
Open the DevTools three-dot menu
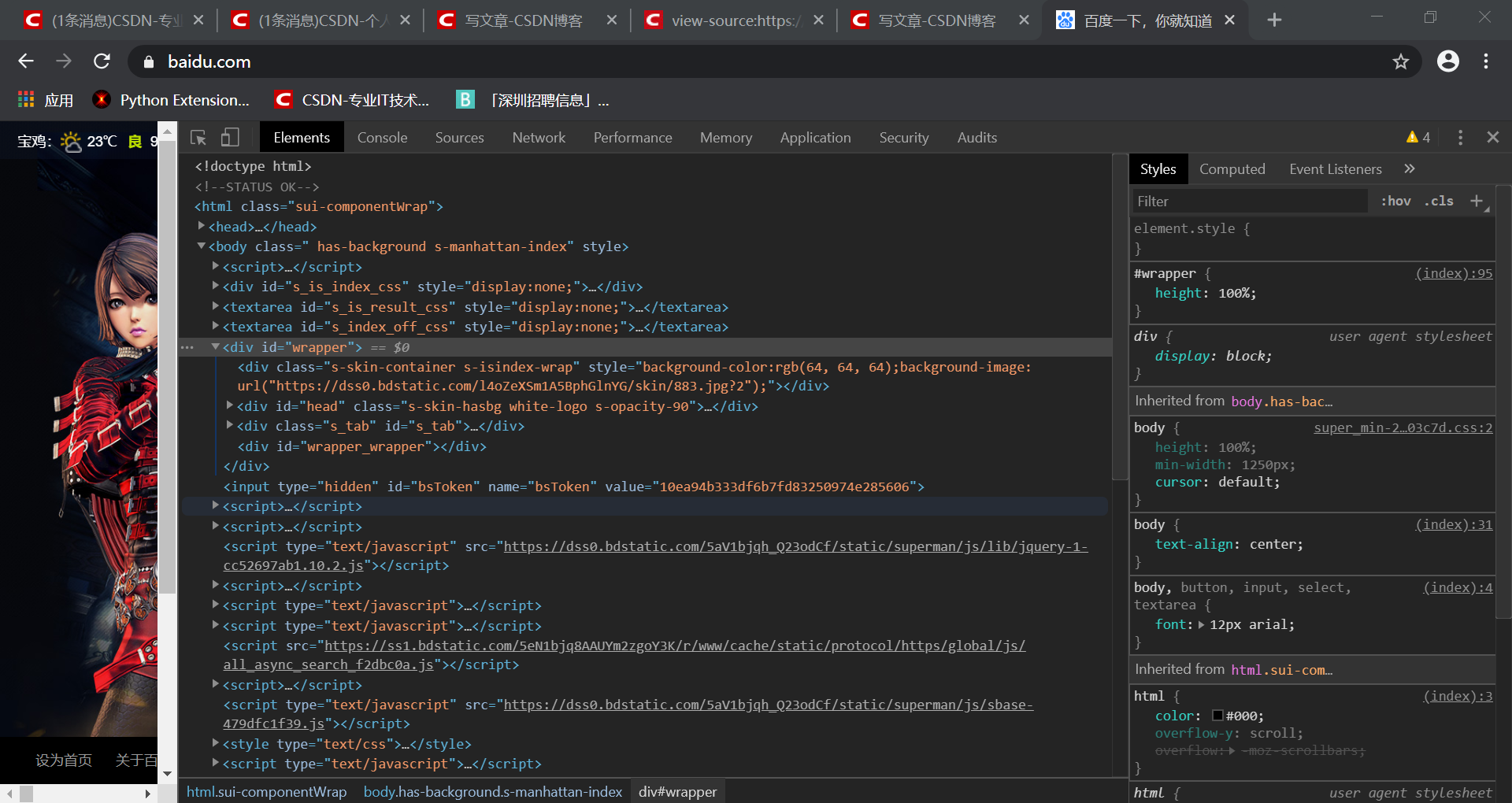pos(1460,138)
